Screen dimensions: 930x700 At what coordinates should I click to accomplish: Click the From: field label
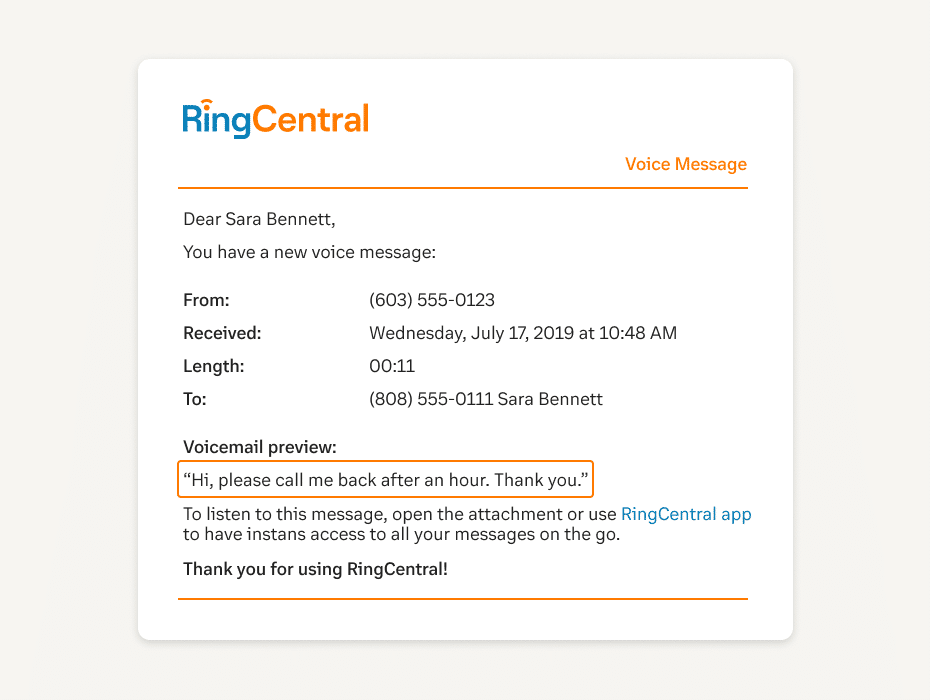tap(207, 300)
